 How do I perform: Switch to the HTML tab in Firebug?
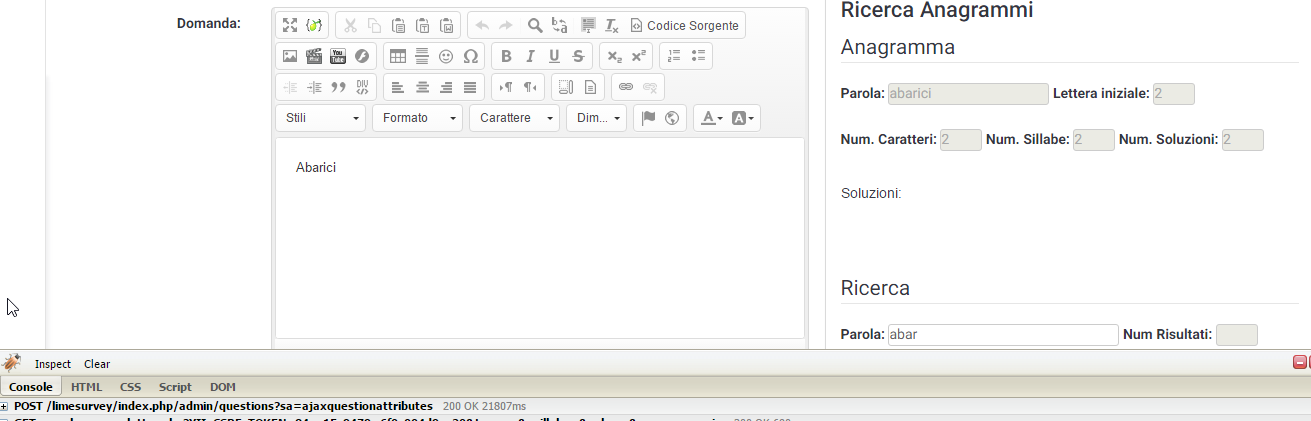(86, 386)
